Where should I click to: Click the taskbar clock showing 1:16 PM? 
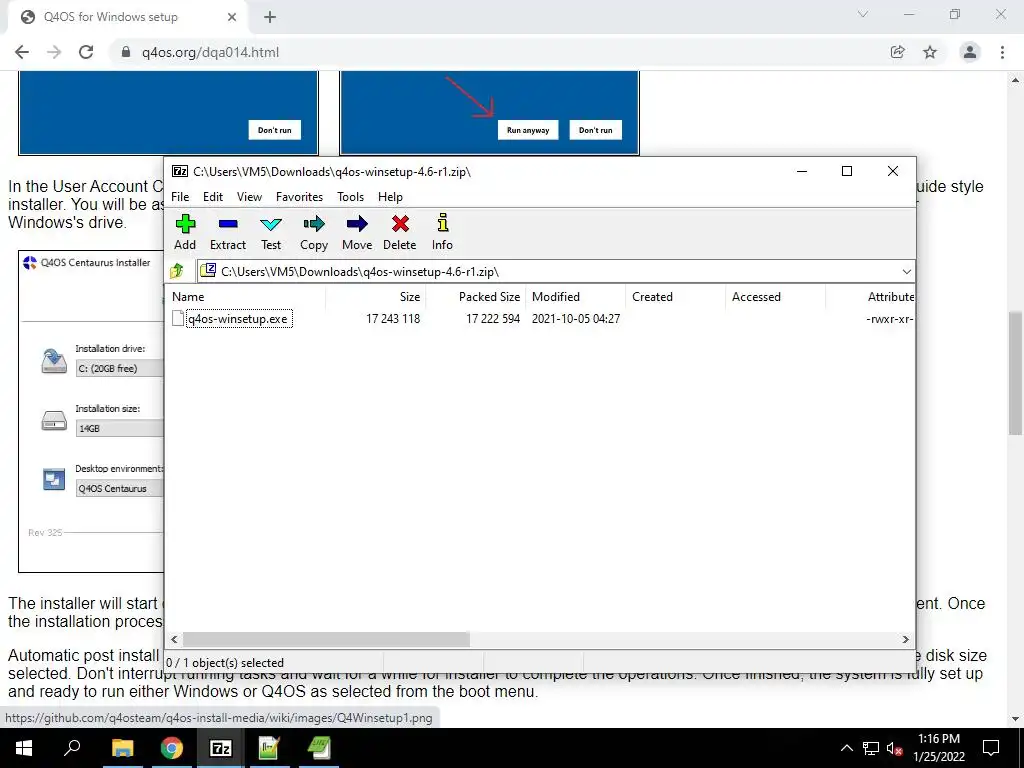[x=938, y=748]
